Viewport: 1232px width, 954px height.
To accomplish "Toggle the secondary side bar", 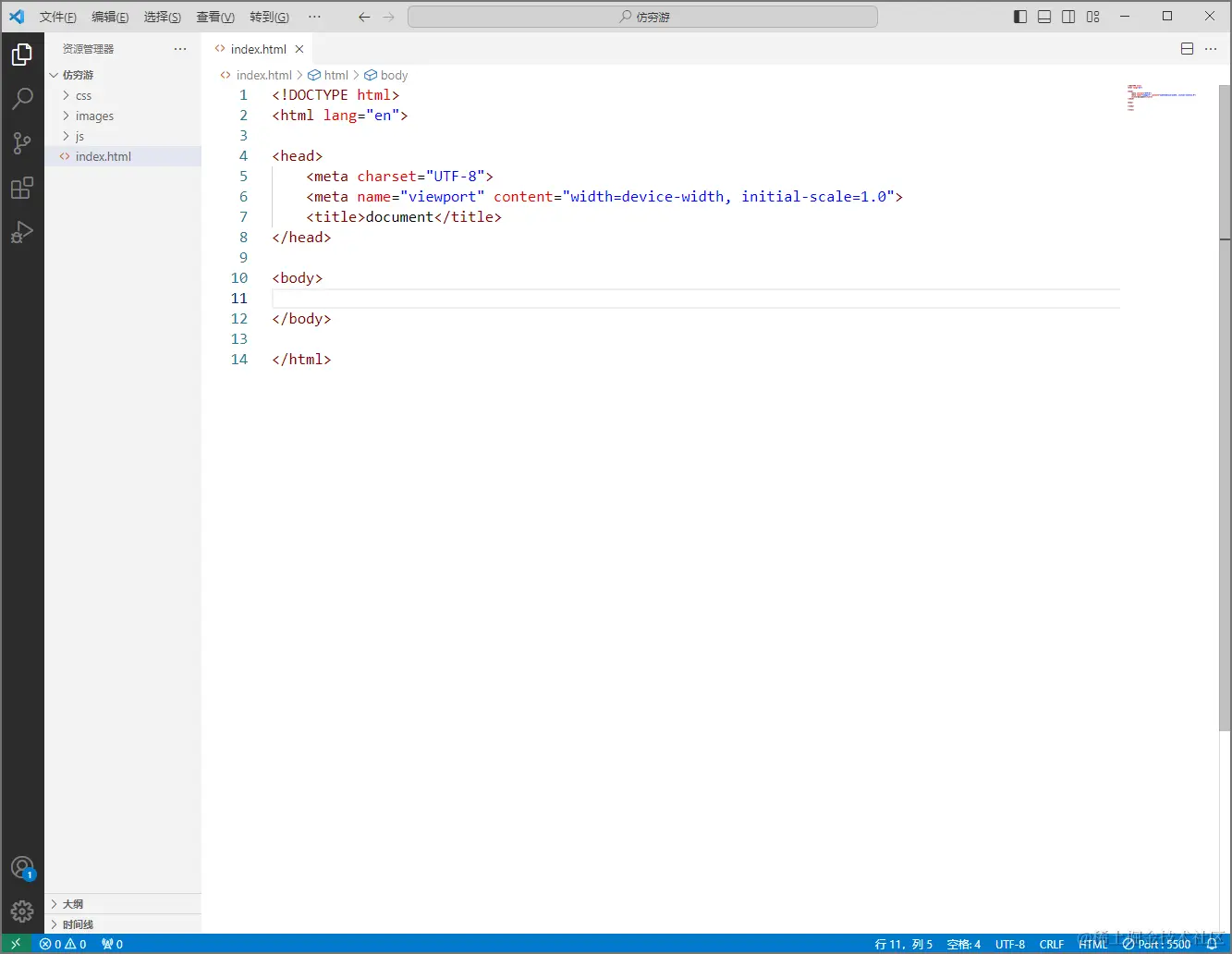I will 1068,17.
